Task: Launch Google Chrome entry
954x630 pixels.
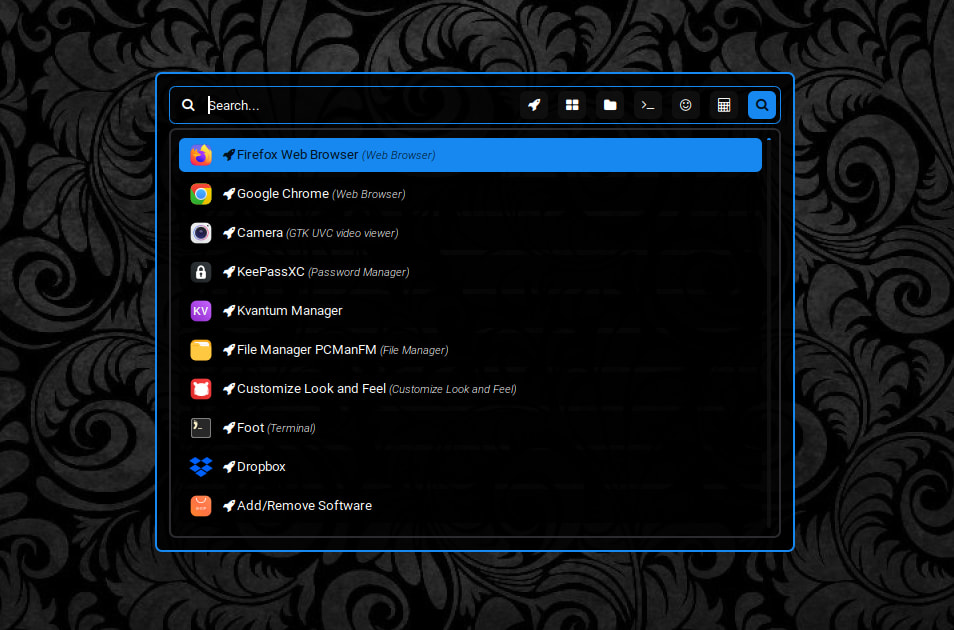Action: [470, 194]
